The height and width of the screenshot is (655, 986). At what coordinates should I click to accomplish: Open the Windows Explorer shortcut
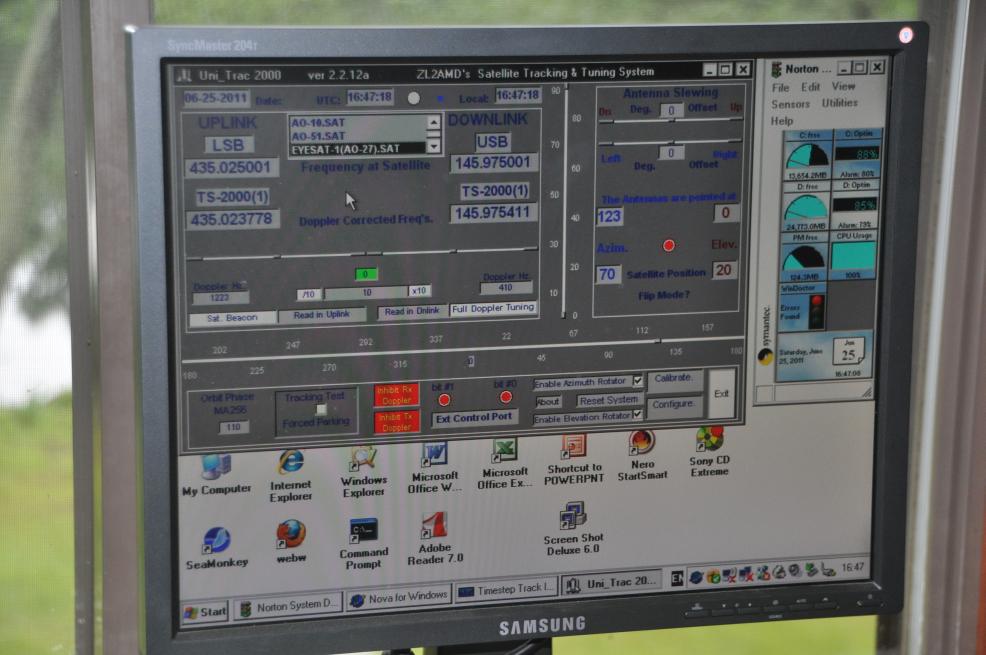363,471
